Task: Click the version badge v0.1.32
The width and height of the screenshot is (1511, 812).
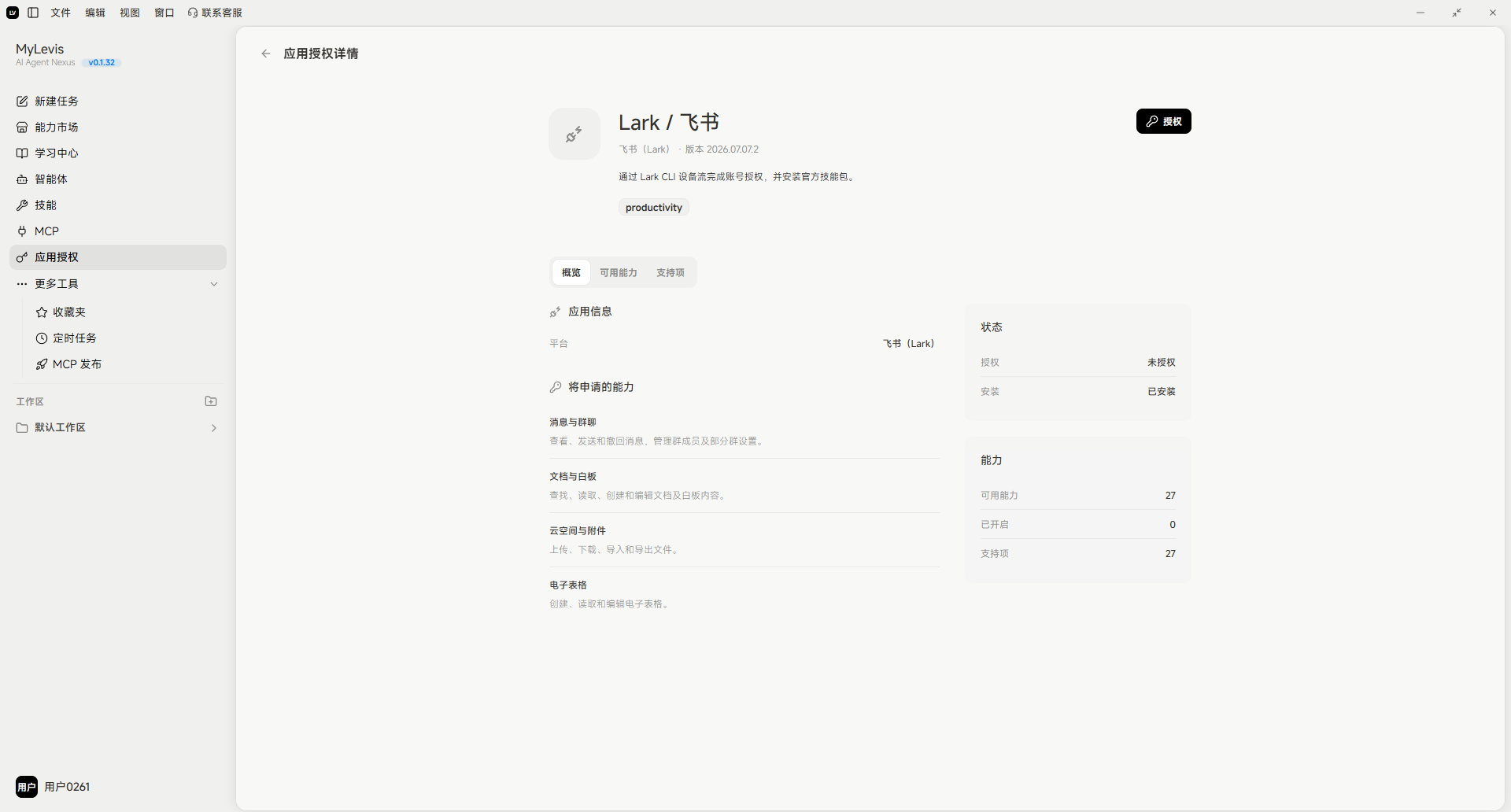Action: click(102, 63)
